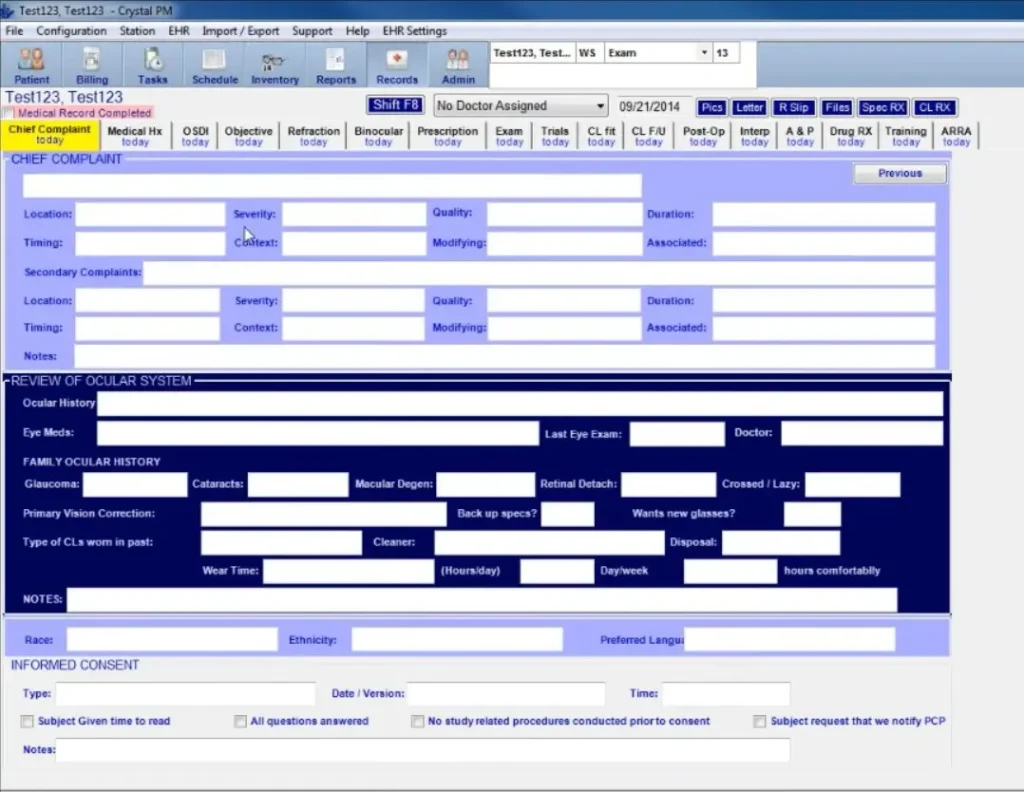The image size is (1024, 792).
Task: Open the Schedule icon
Action: (214, 64)
